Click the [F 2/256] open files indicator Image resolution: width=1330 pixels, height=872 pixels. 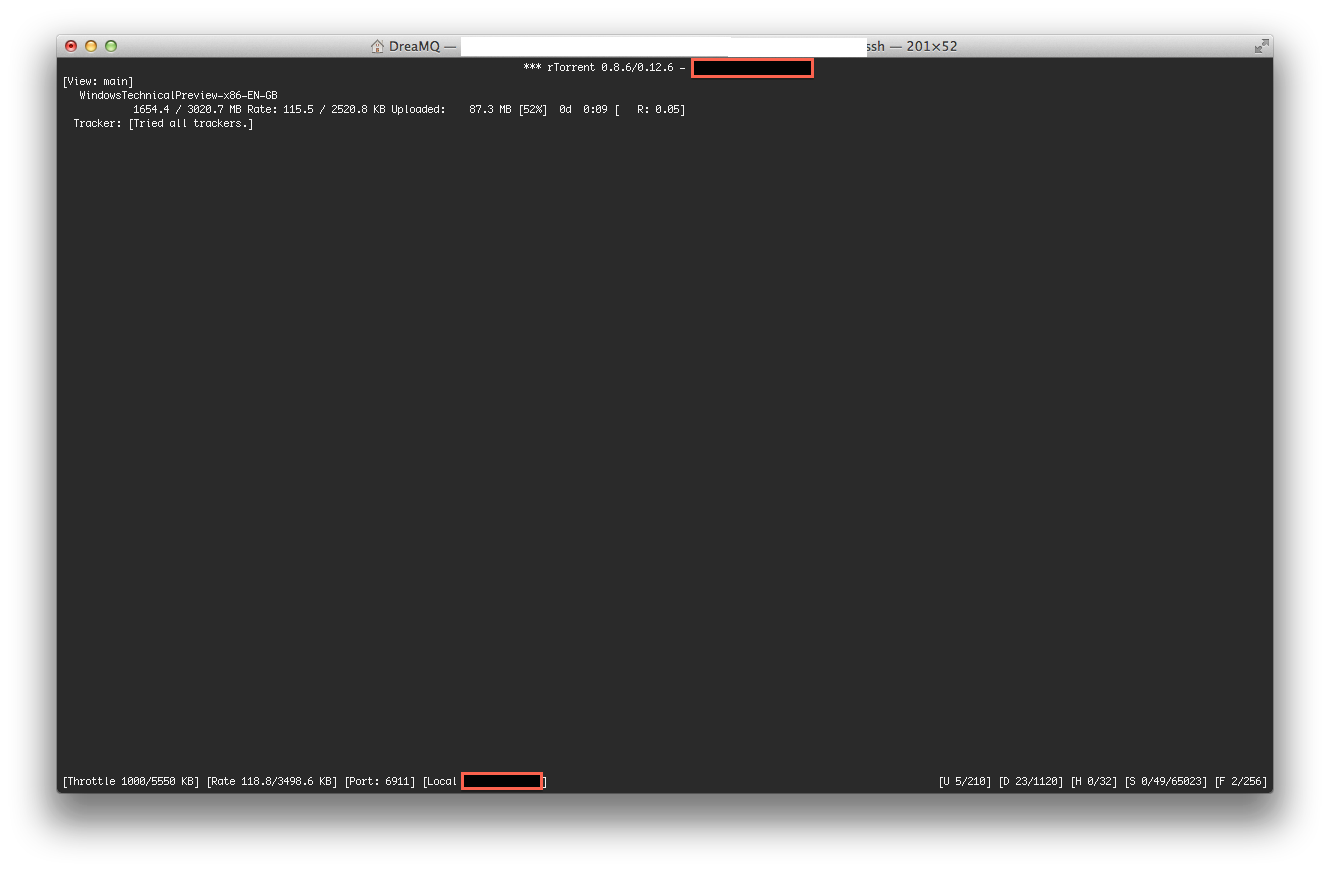pyautogui.click(x=1240, y=781)
